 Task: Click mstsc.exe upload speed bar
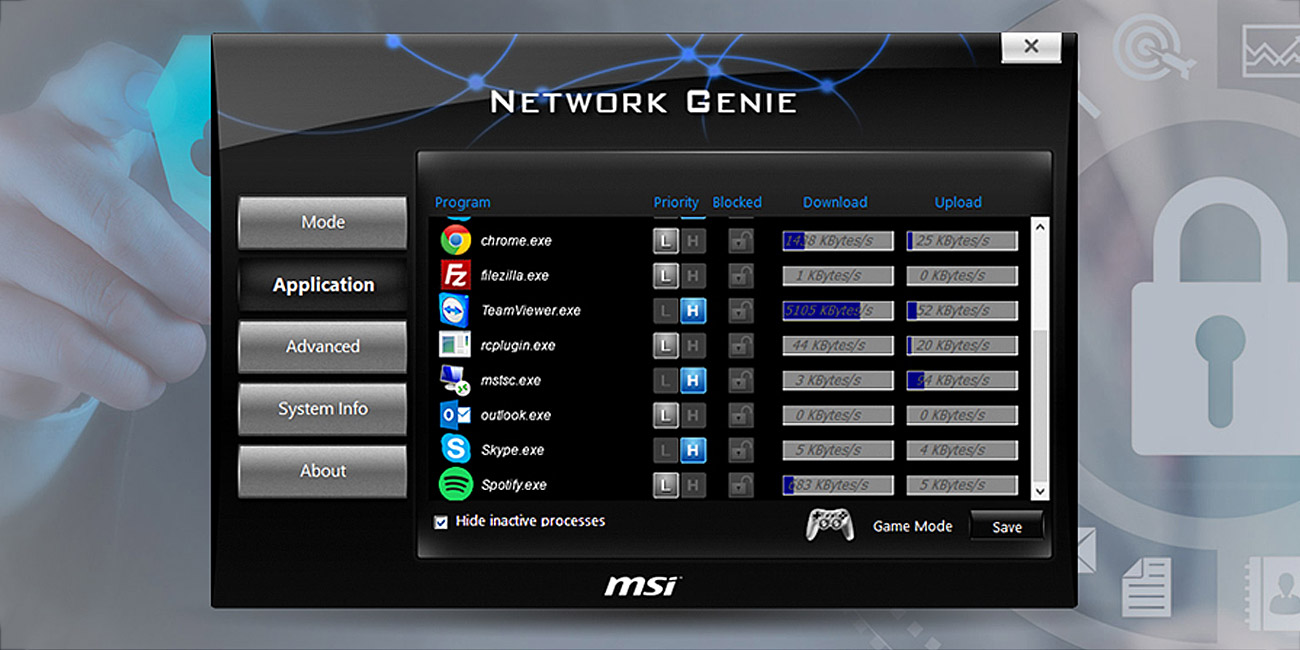tap(962, 381)
